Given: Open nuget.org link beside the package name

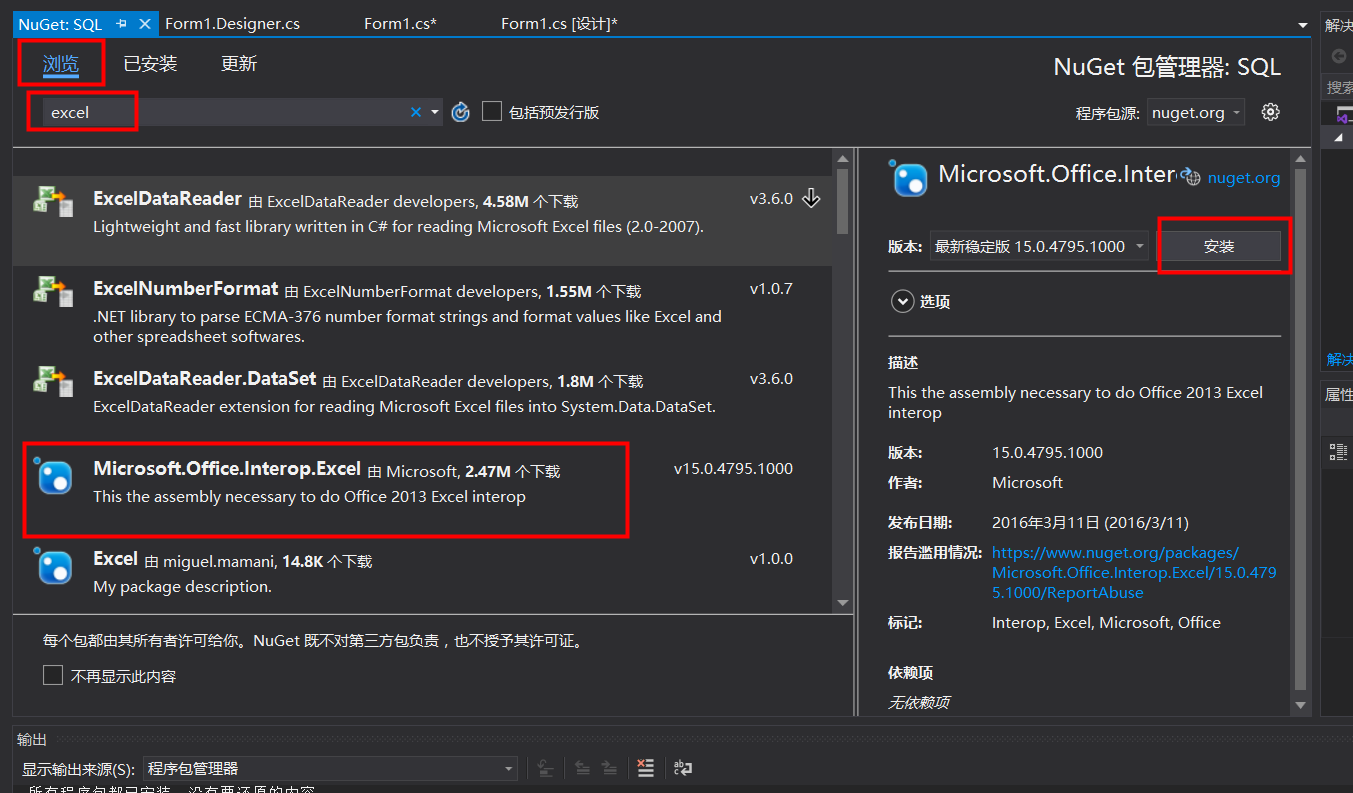Looking at the screenshot, I should pos(1243,177).
